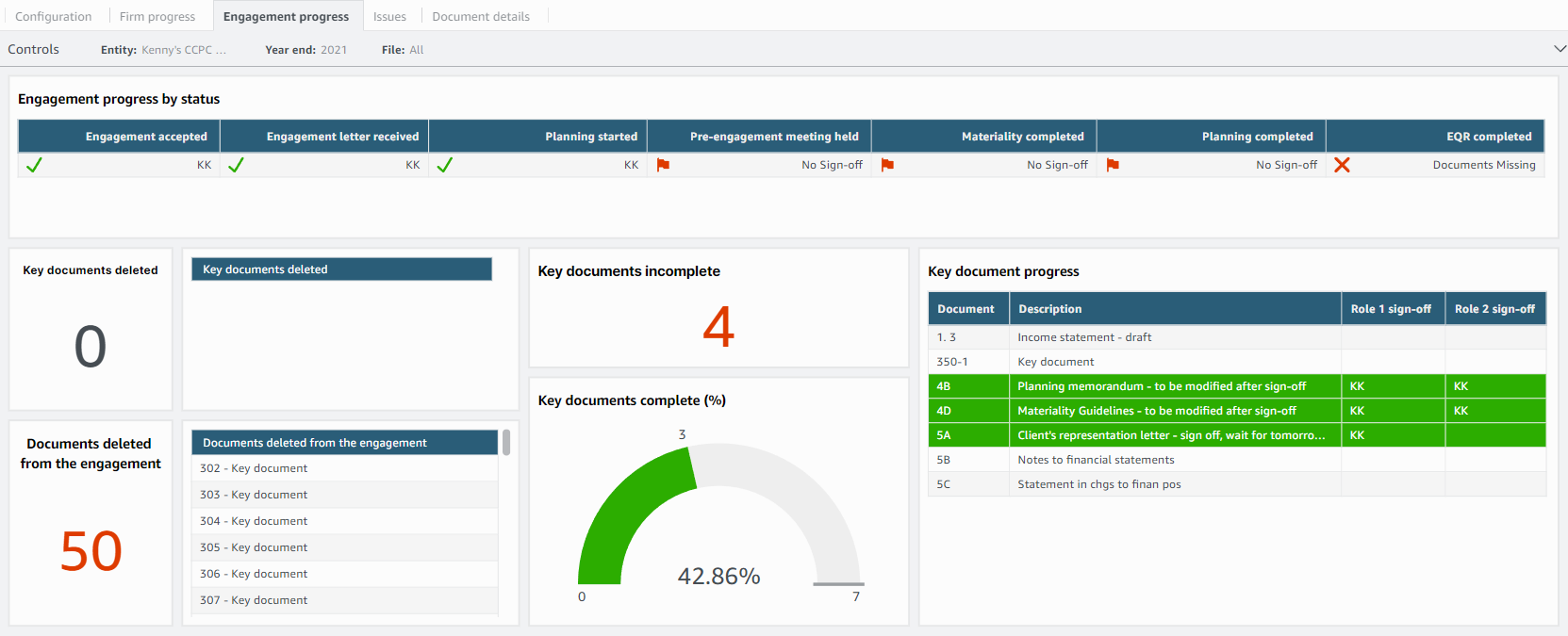This screenshot has width=1568, height=636.
Task: Go to the Document details tab
Action: [x=481, y=16]
